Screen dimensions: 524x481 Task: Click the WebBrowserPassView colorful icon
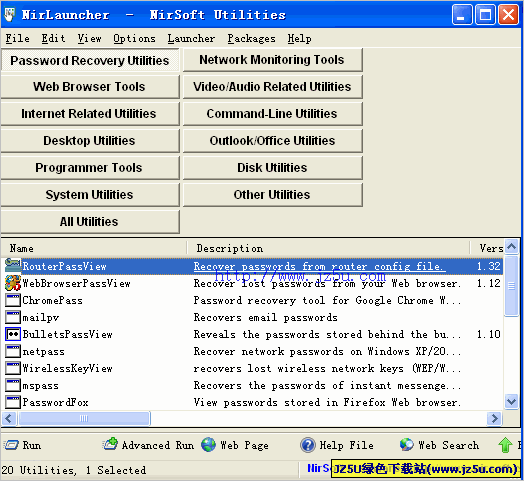tap(13, 283)
